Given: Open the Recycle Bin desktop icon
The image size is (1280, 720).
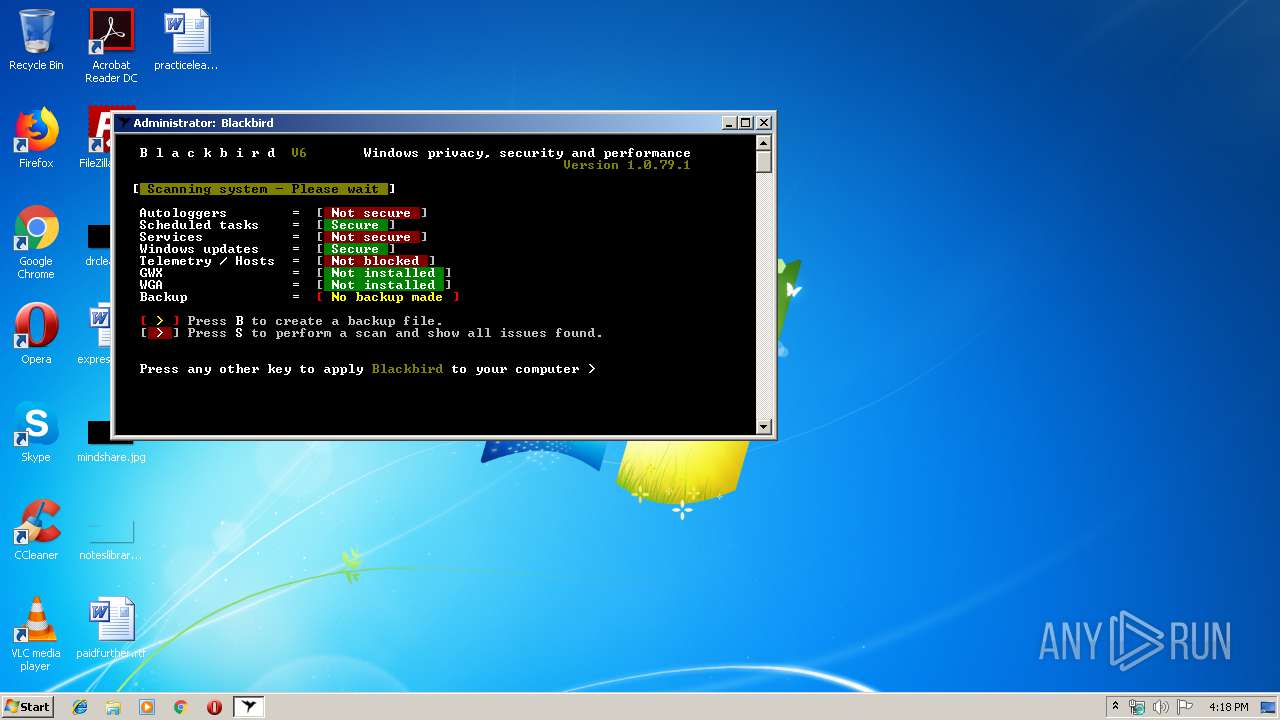Looking at the screenshot, I should [x=36, y=40].
